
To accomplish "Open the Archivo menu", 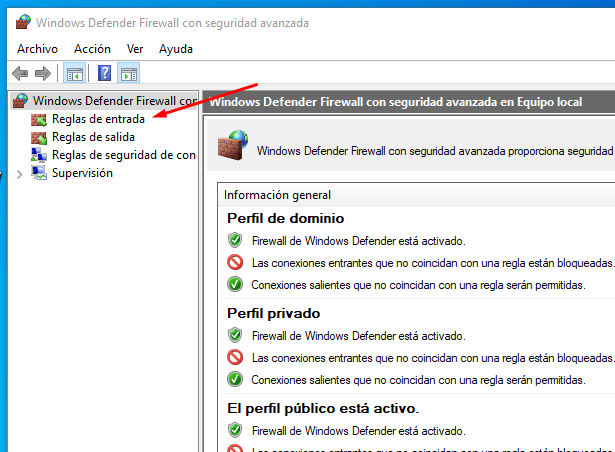I will click(37, 48).
